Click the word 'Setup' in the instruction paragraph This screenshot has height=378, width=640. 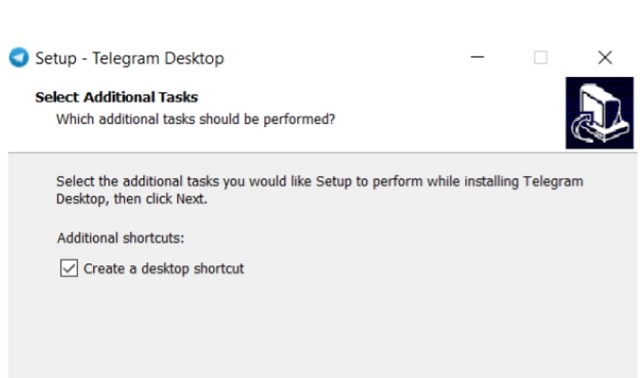[x=333, y=182]
